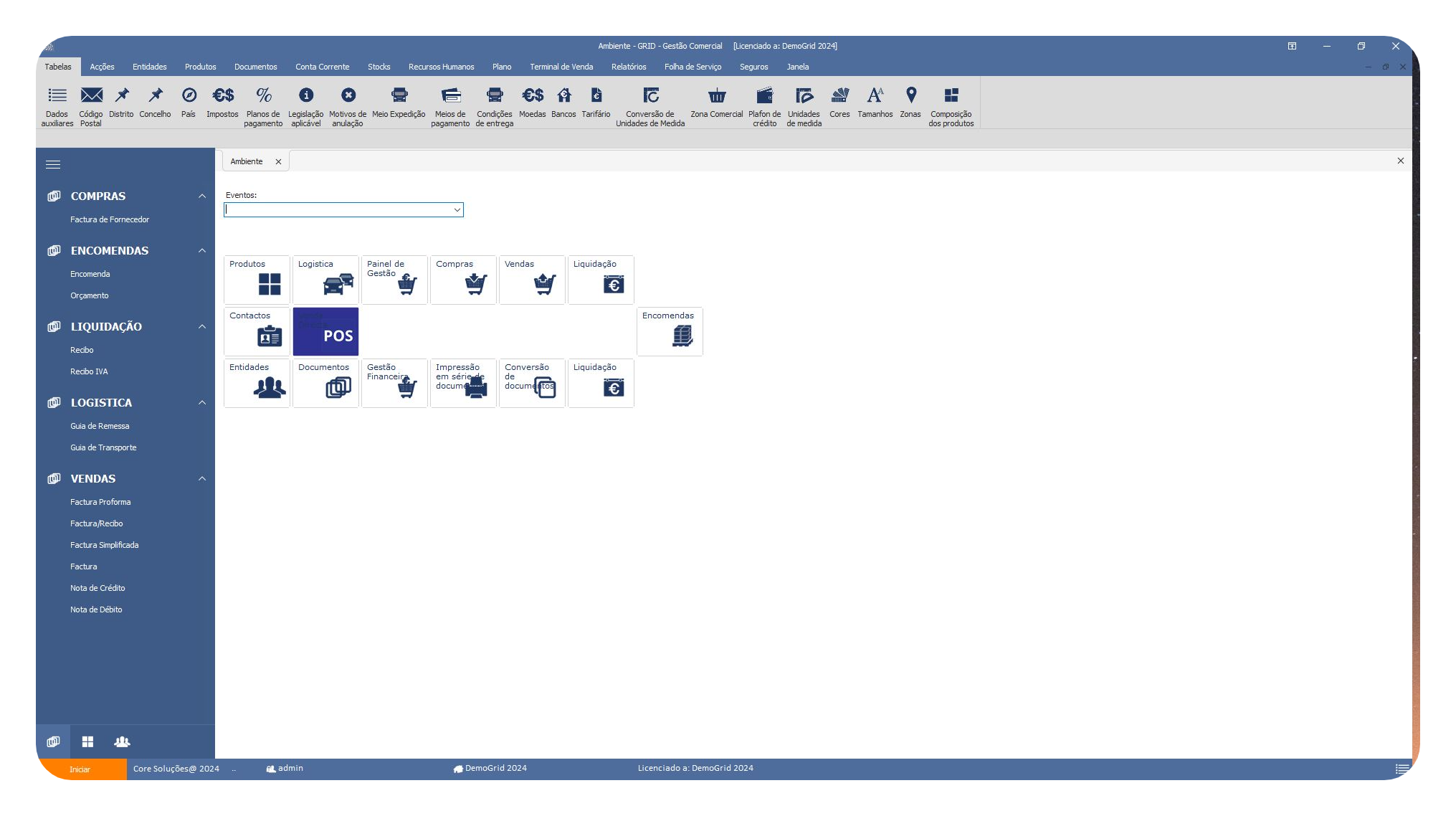Open the Relatórios menu
This screenshot has width=1456, height=816.
click(628, 67)
